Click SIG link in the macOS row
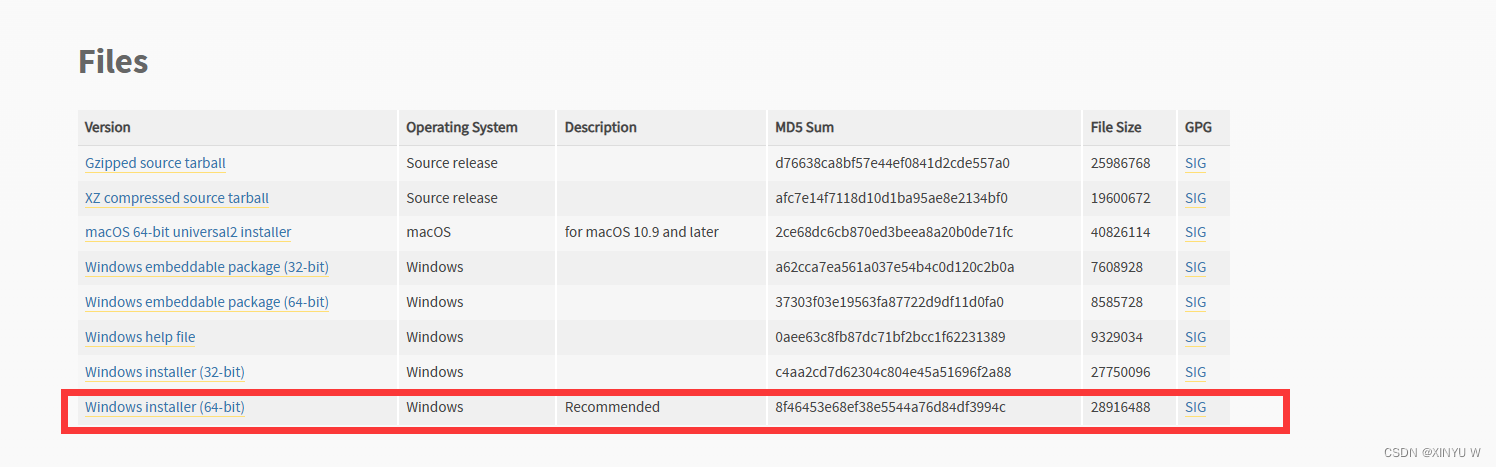This screenshot has width=1496, height=467. pyautogui.click(x=1195, y=232)
